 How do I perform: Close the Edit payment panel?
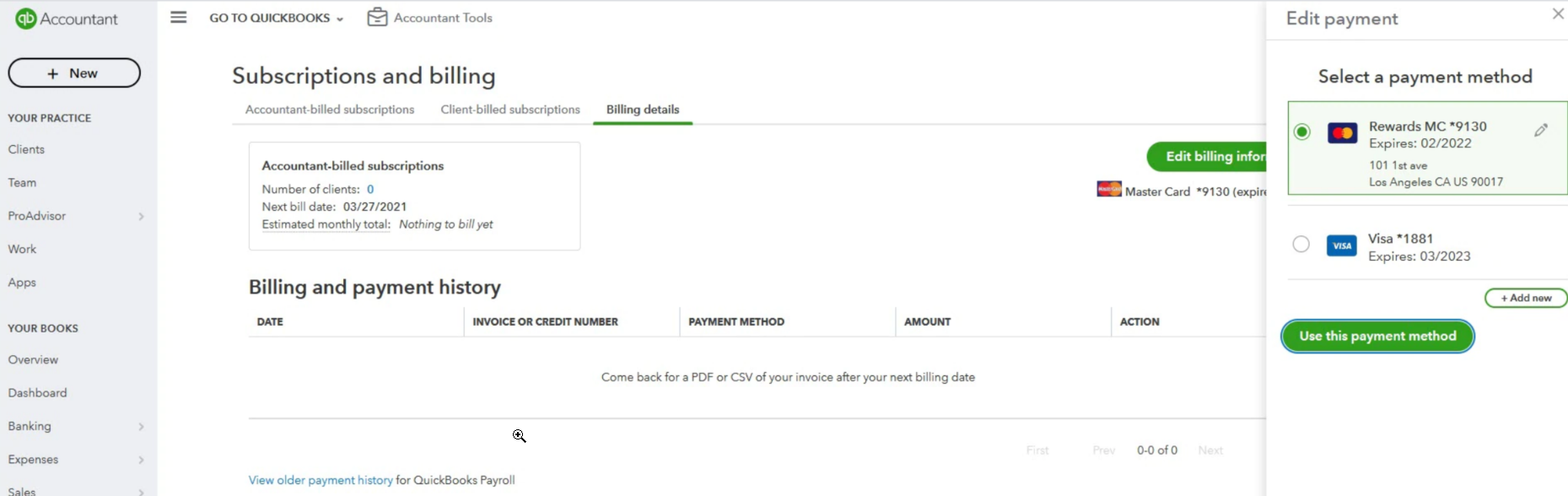tap(1556, 13)
